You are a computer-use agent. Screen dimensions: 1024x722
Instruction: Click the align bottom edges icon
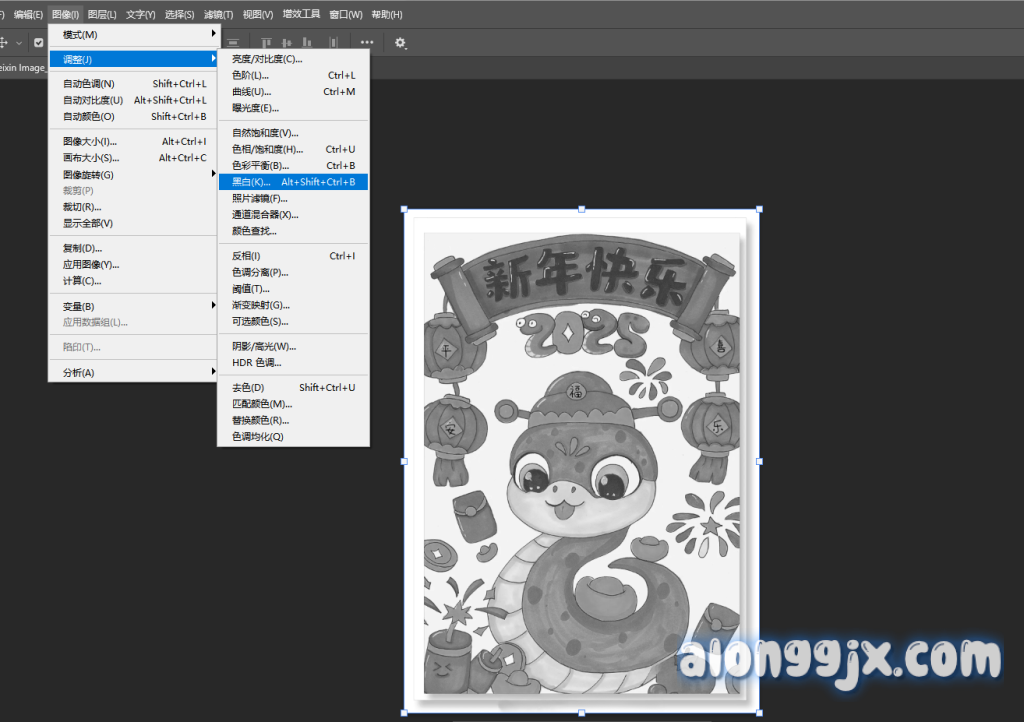307,43
